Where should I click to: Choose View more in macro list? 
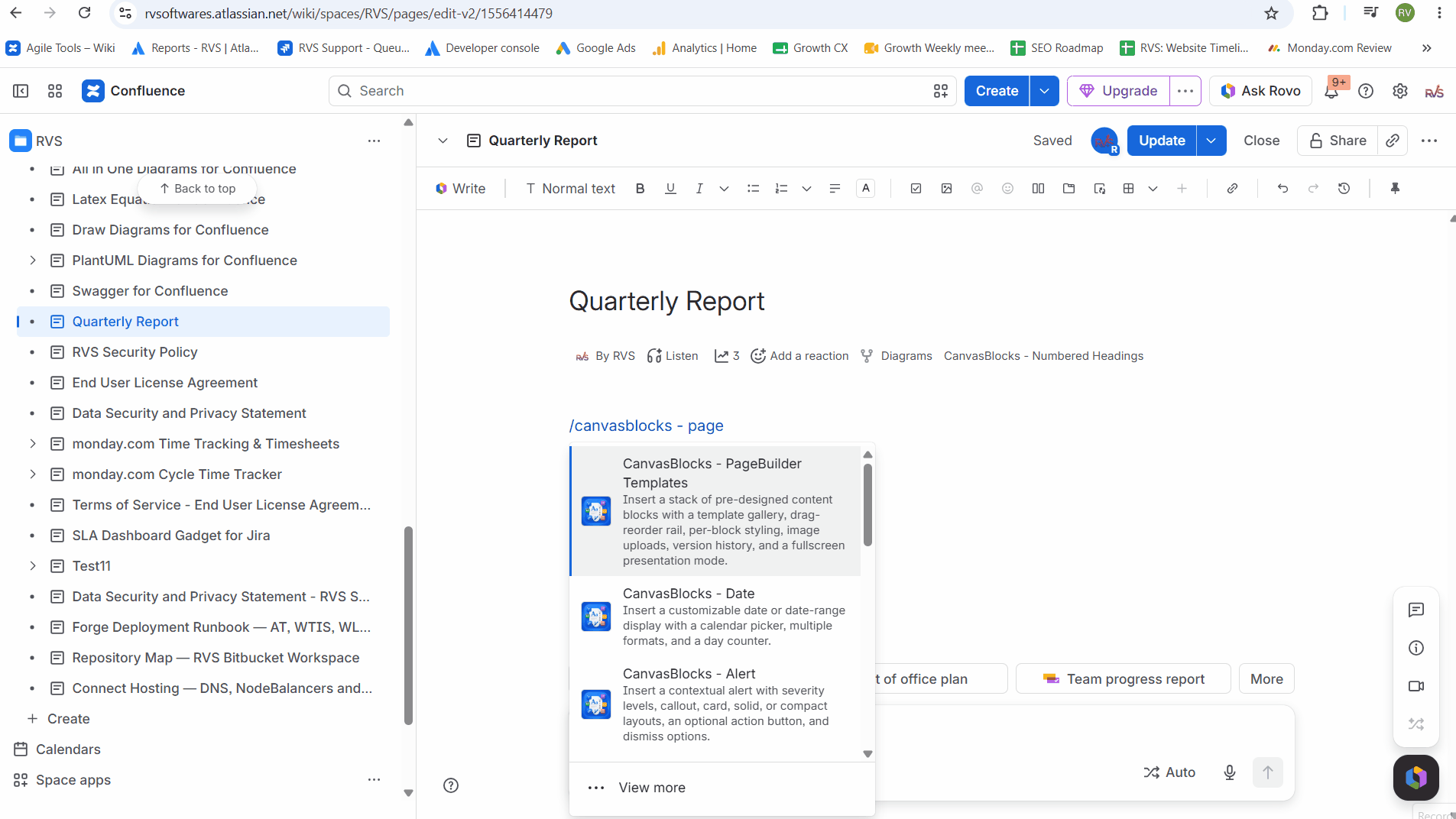(722, 788)
